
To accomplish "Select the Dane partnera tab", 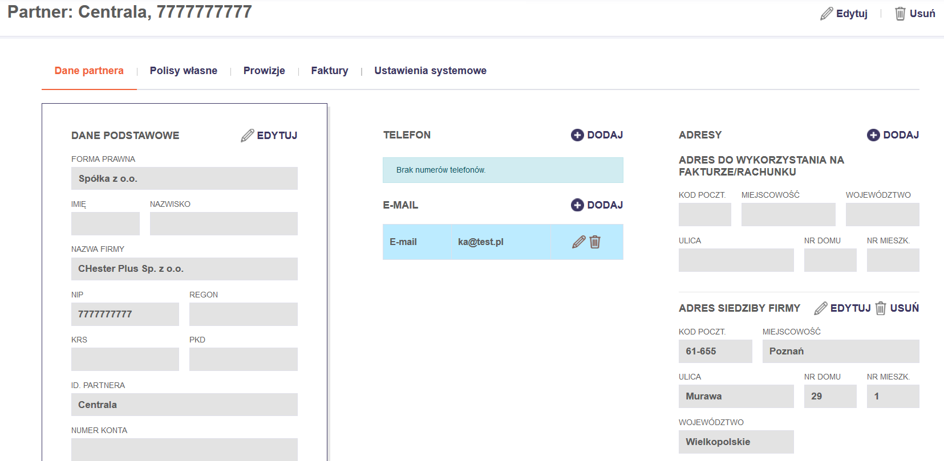I will coord(89,71).
